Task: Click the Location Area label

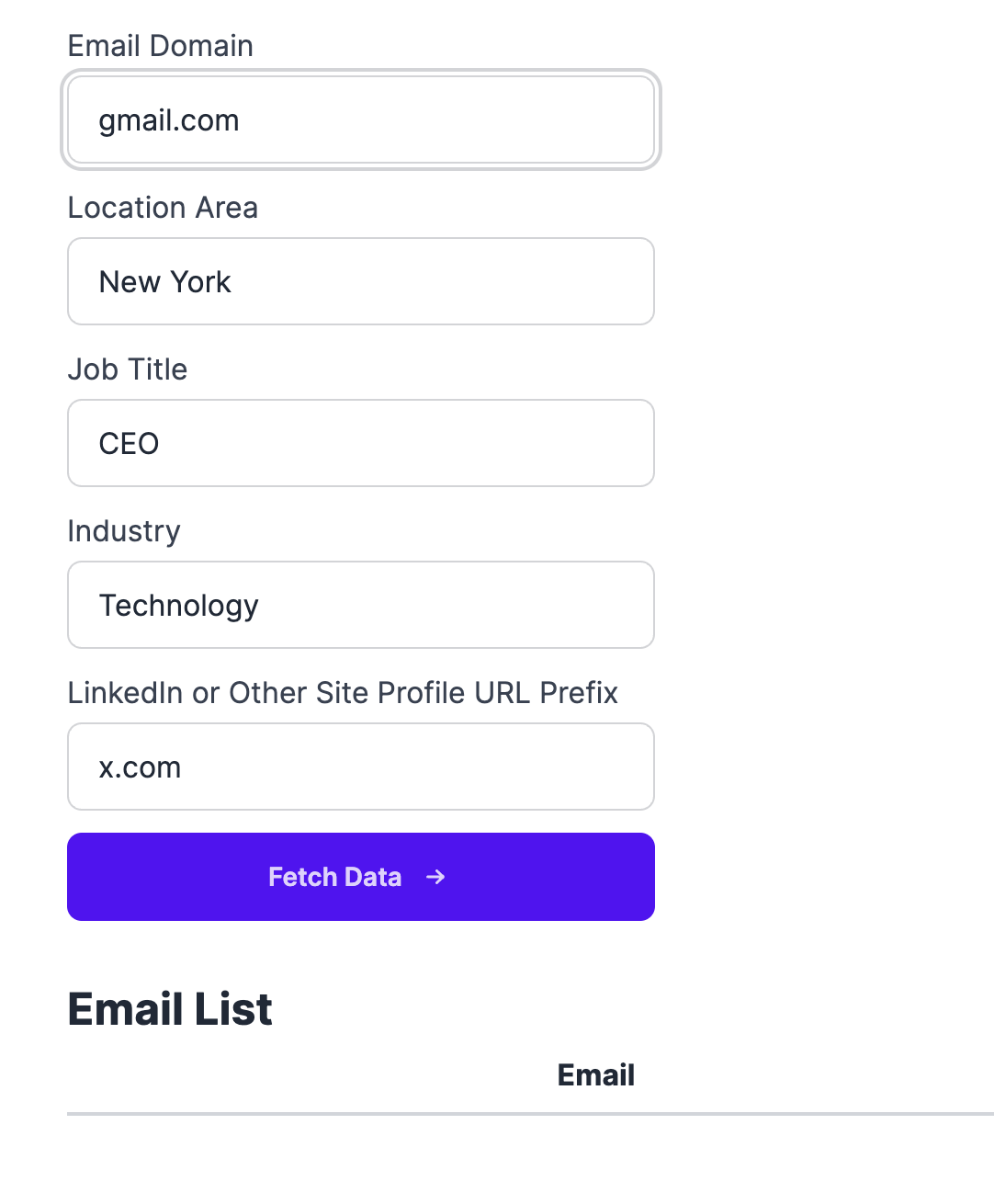Action: pos(163,208)
